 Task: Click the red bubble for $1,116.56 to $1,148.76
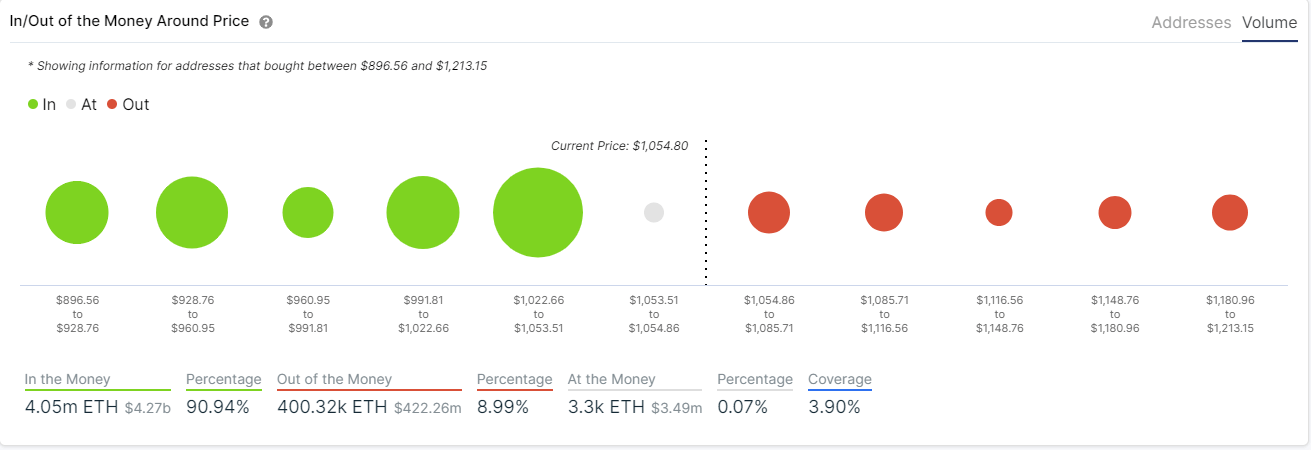pyautogui.click(x=999, y=213)
